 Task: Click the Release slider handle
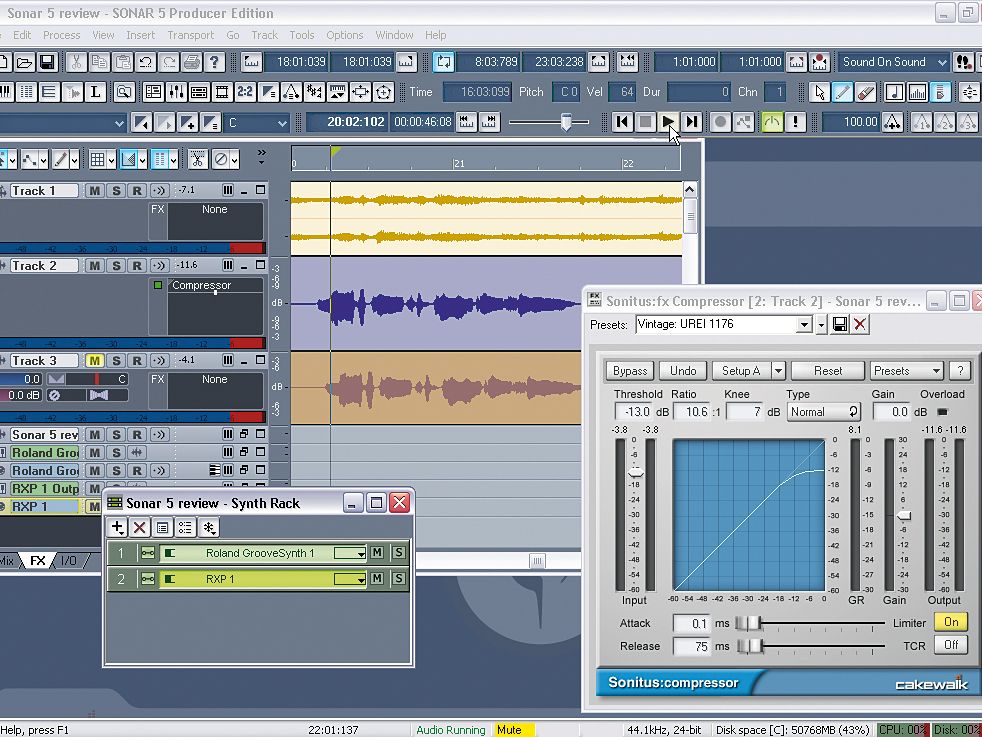pyautogui.click(x=750, y=646)
